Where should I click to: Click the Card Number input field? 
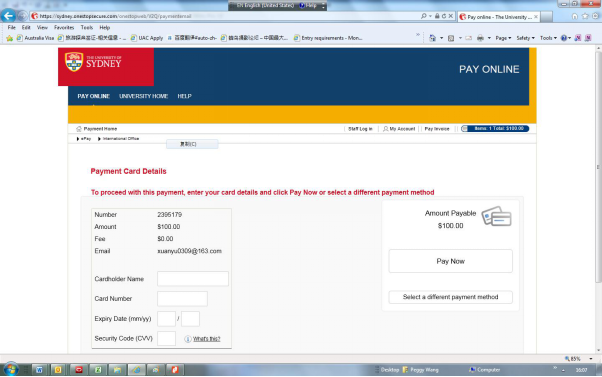(182, 299)
